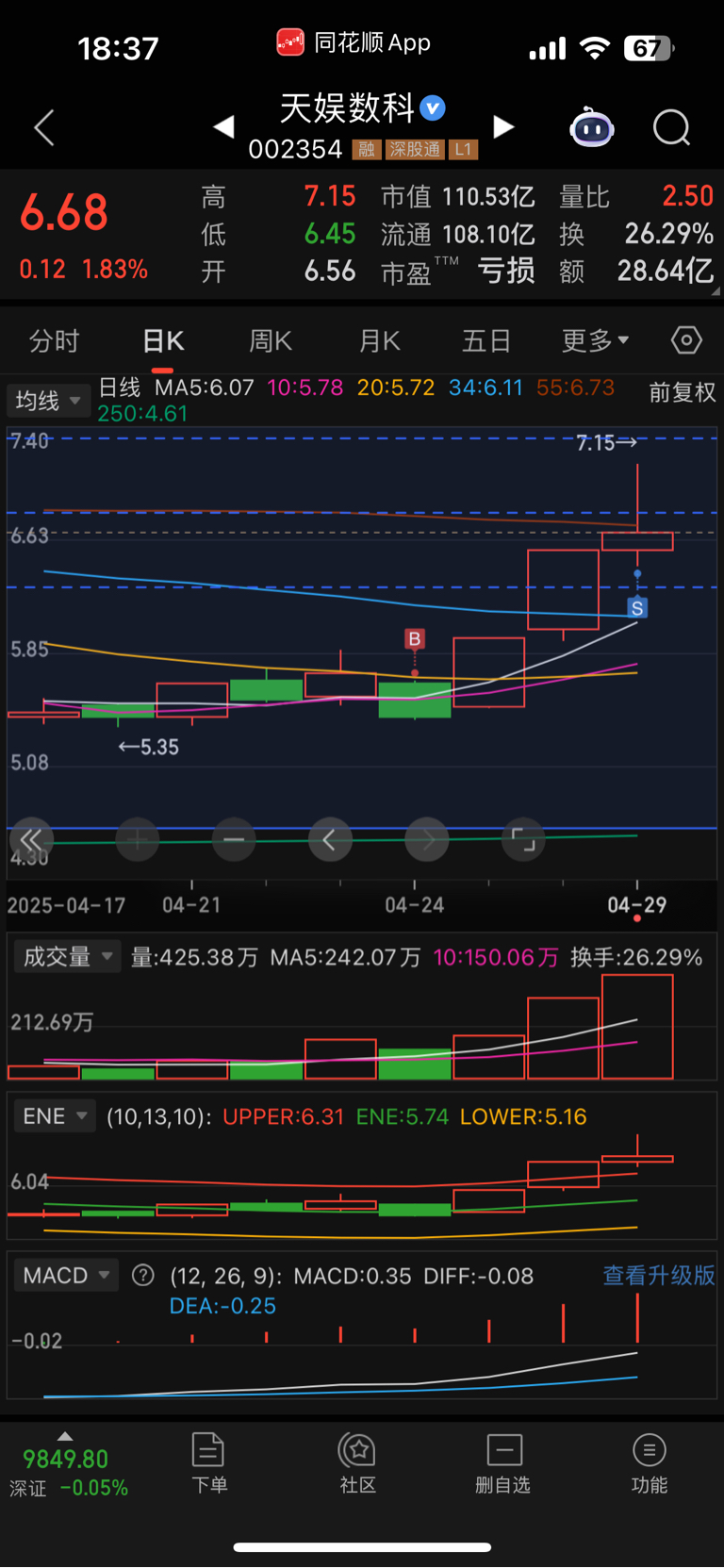
Task: Move chart right with arrow button
Action: point(427,839)
